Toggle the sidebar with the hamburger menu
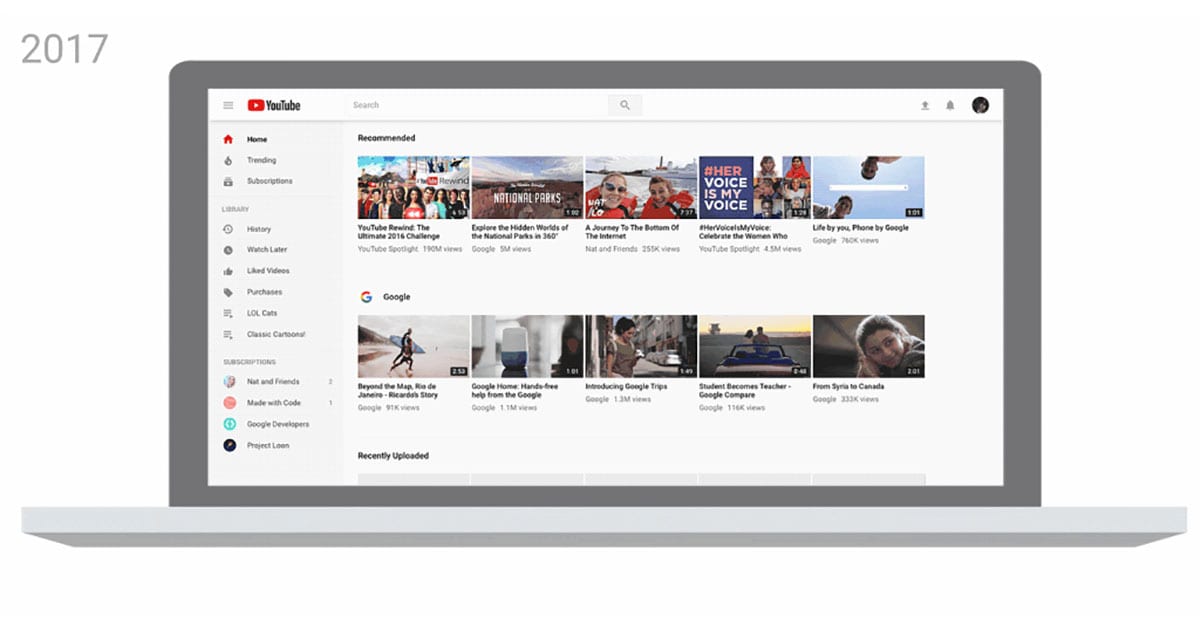The image size is (1200, 630). (228, 104)
